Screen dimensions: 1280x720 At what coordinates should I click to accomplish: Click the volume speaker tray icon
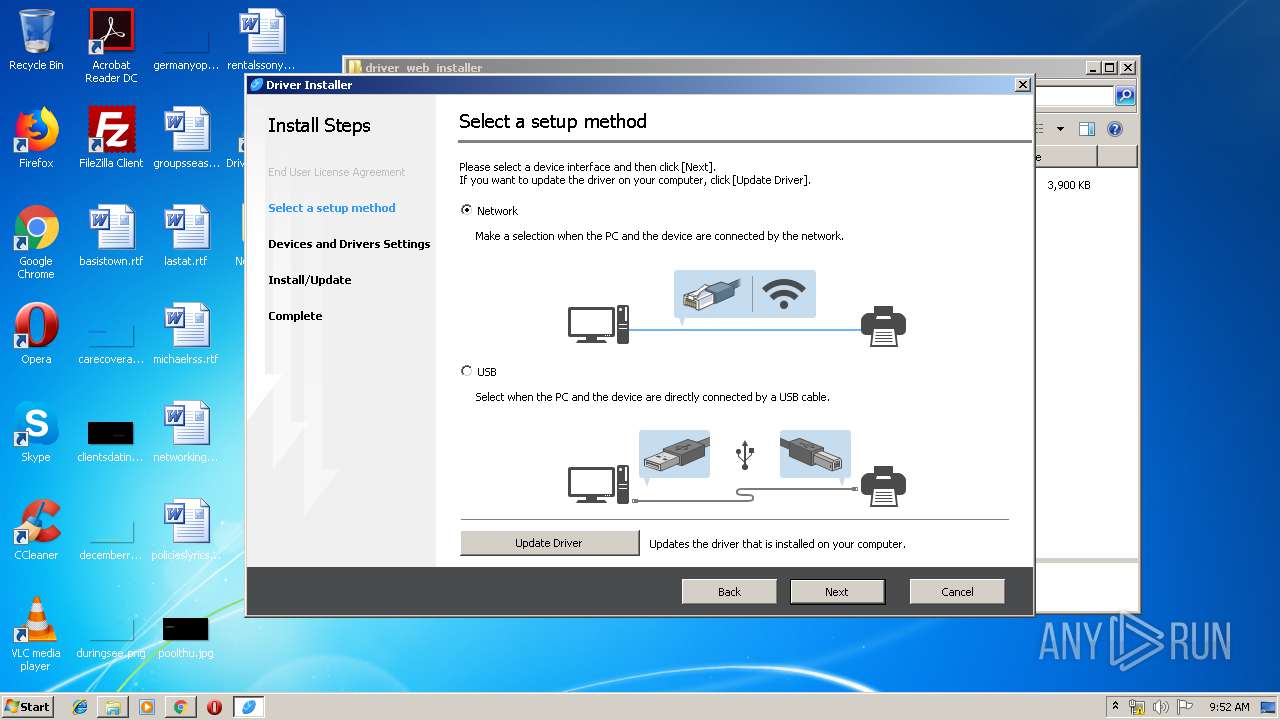click(x=1161, y=707)
